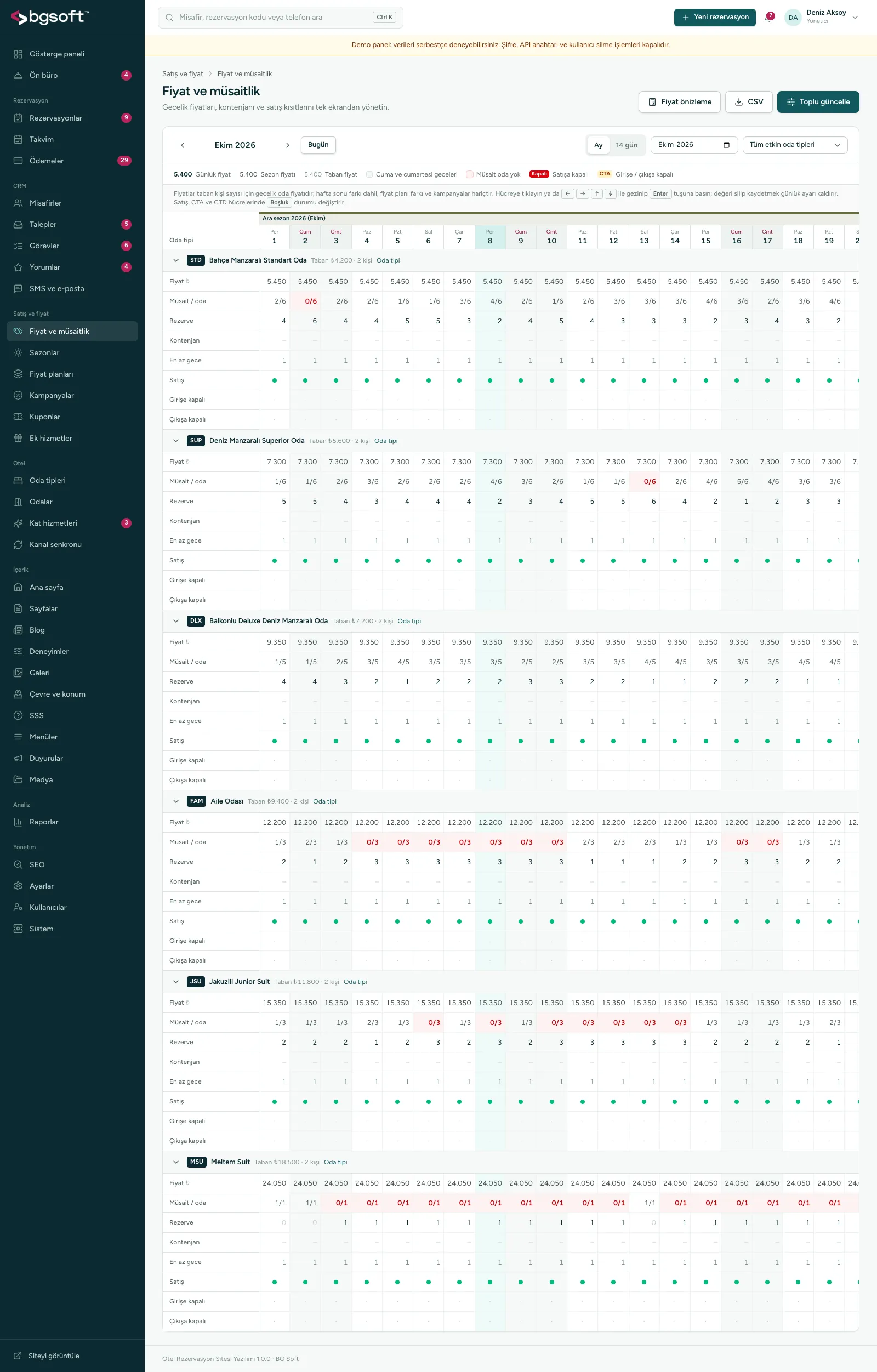This screenshot has width=877, height=1372.
Task: Collapse the Aile Odası section
Action: [176, 801]
